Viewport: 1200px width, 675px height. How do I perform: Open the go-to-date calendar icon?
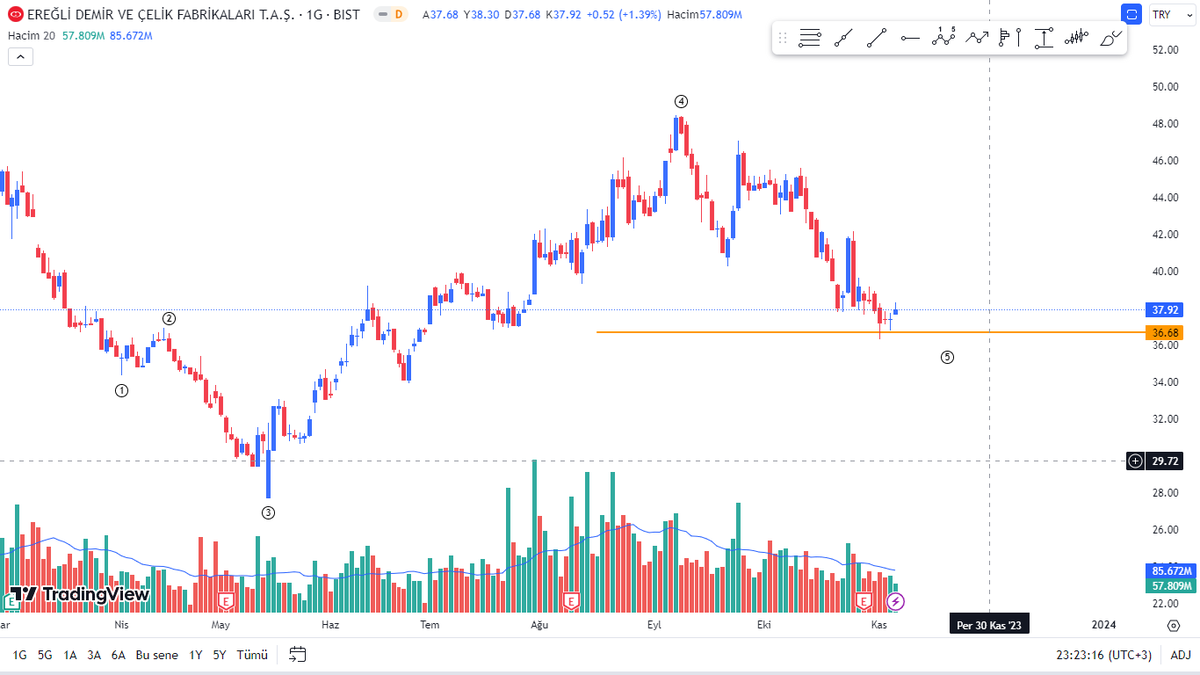point(297,654)
